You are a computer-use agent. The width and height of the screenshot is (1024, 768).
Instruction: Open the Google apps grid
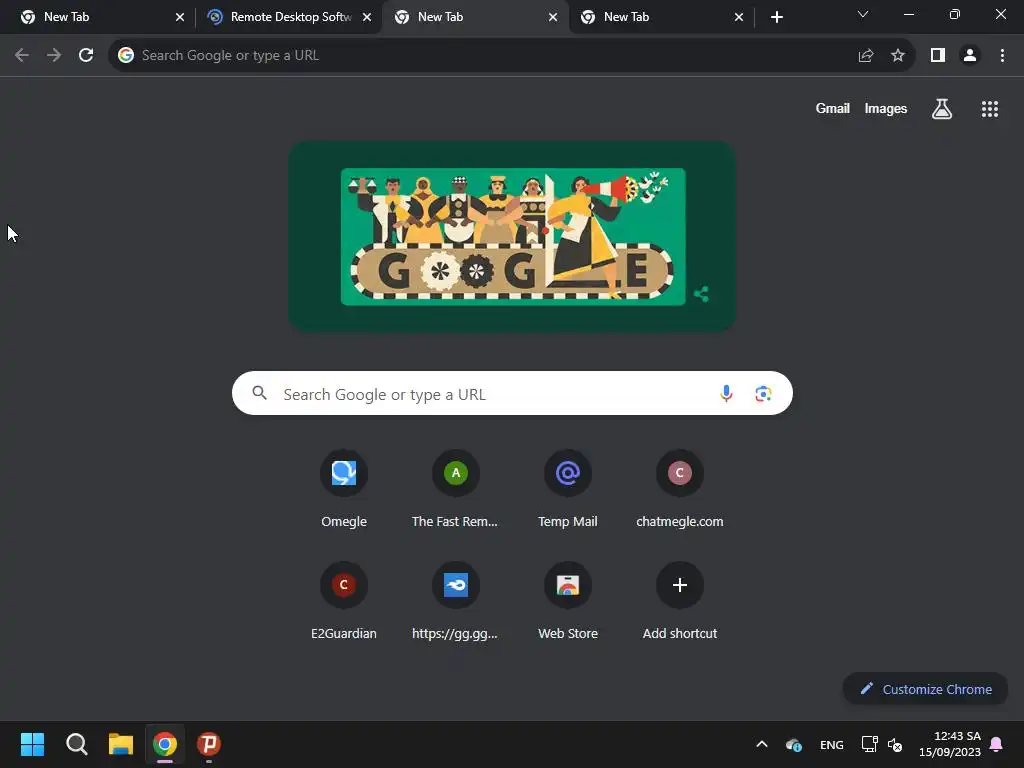tap(989, 109)
